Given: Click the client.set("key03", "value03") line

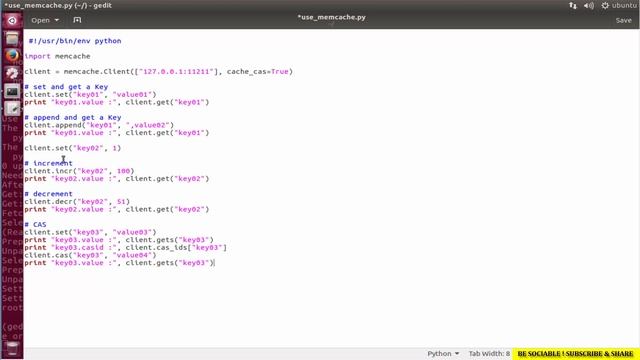Looking at the screenshot, I should point(90,232).
